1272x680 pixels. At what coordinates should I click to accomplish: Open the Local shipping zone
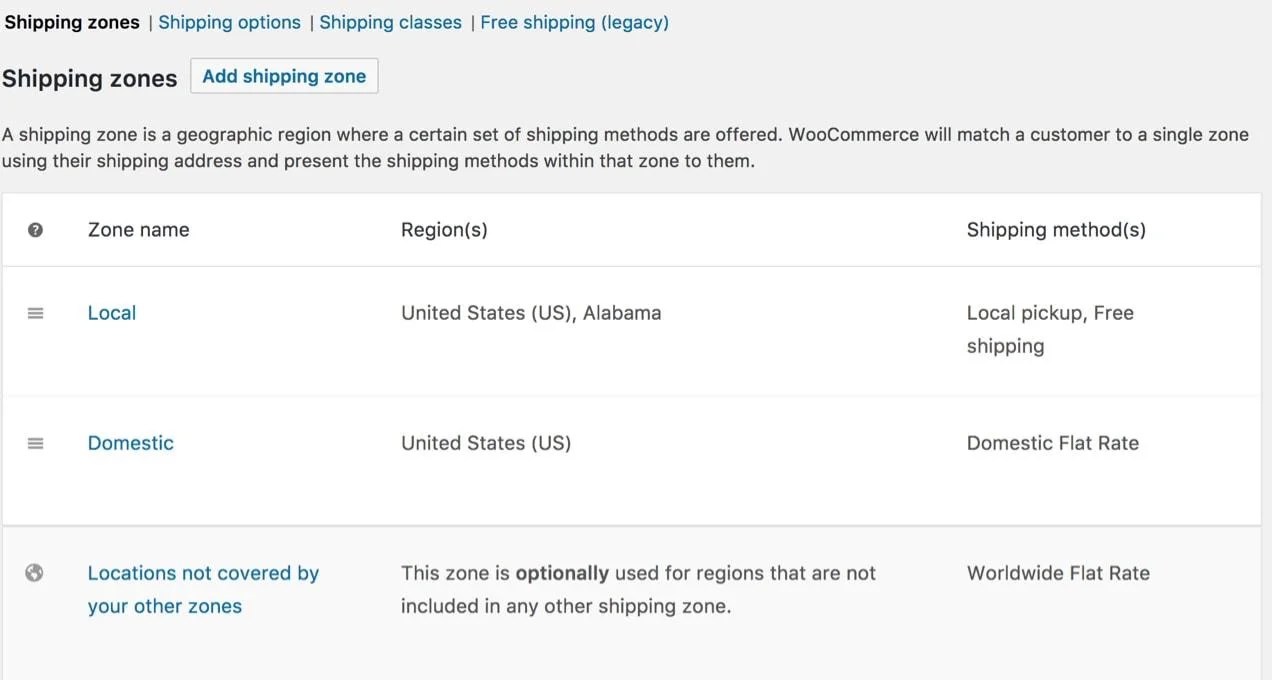111,313
